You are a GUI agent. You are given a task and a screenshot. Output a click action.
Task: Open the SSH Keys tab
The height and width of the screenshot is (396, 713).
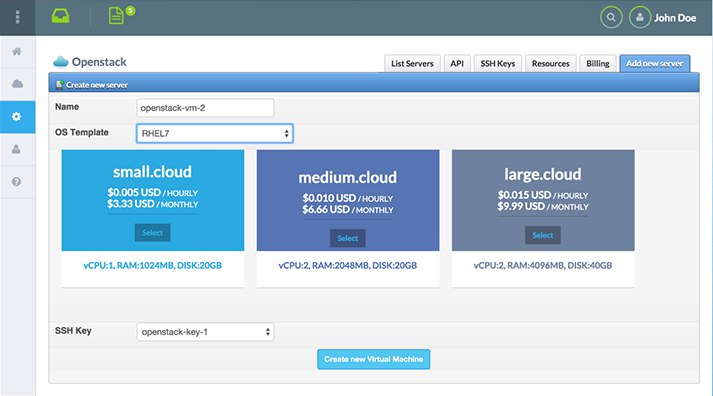[498, 64]
